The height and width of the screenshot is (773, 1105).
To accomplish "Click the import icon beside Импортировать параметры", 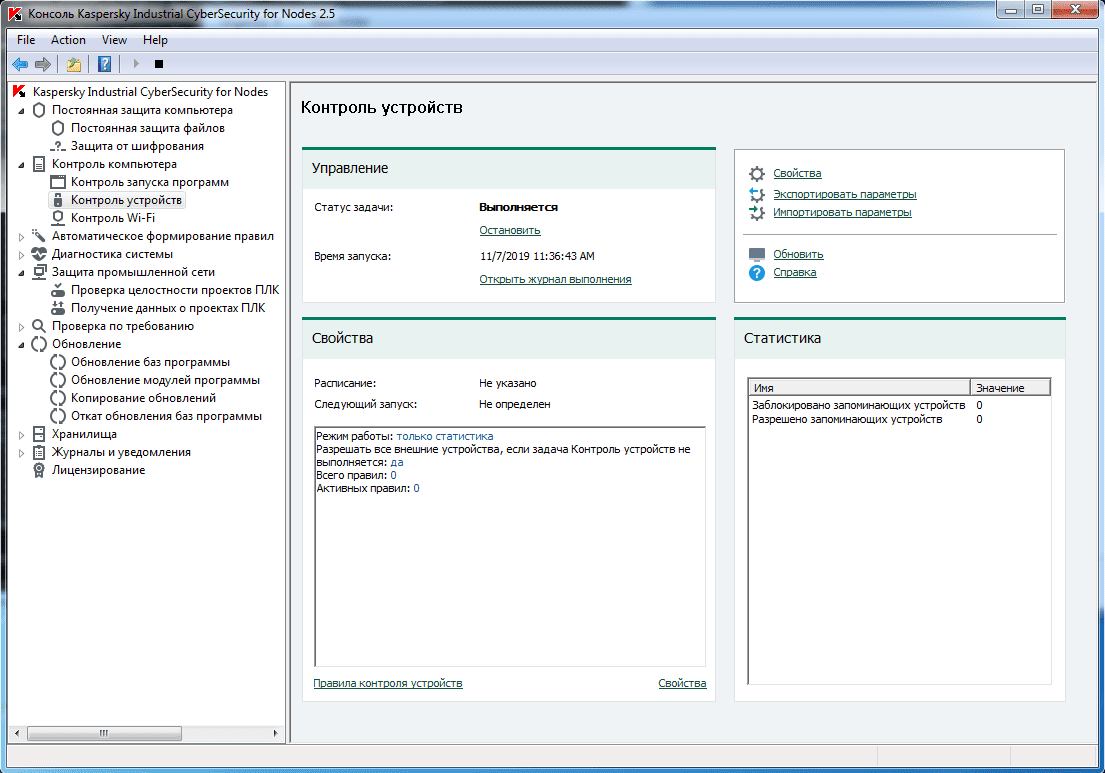I will (x=757, y=212).
